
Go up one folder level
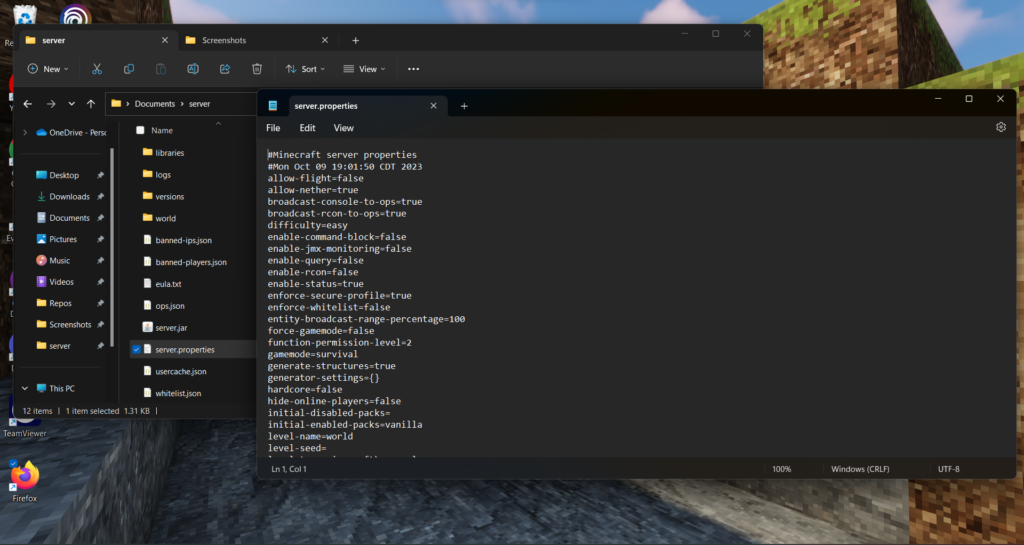point(91,104)
